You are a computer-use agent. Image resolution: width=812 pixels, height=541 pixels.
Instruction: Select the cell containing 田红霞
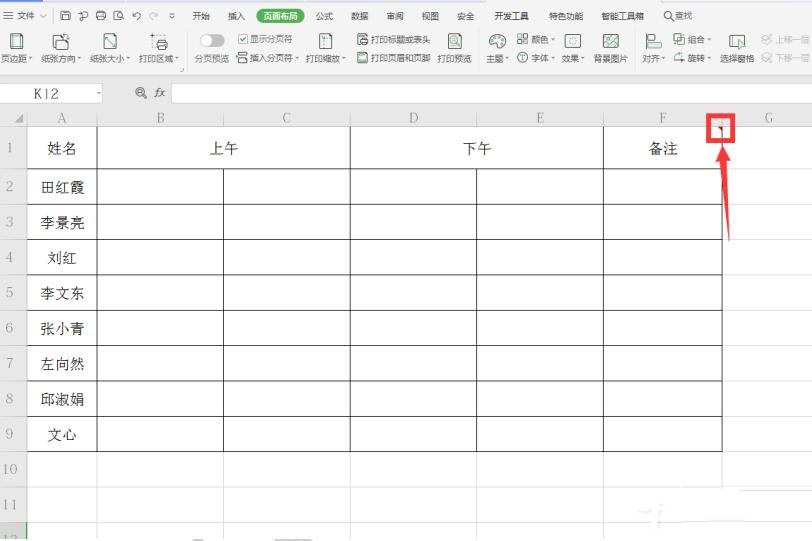click(x=62, y=187)
